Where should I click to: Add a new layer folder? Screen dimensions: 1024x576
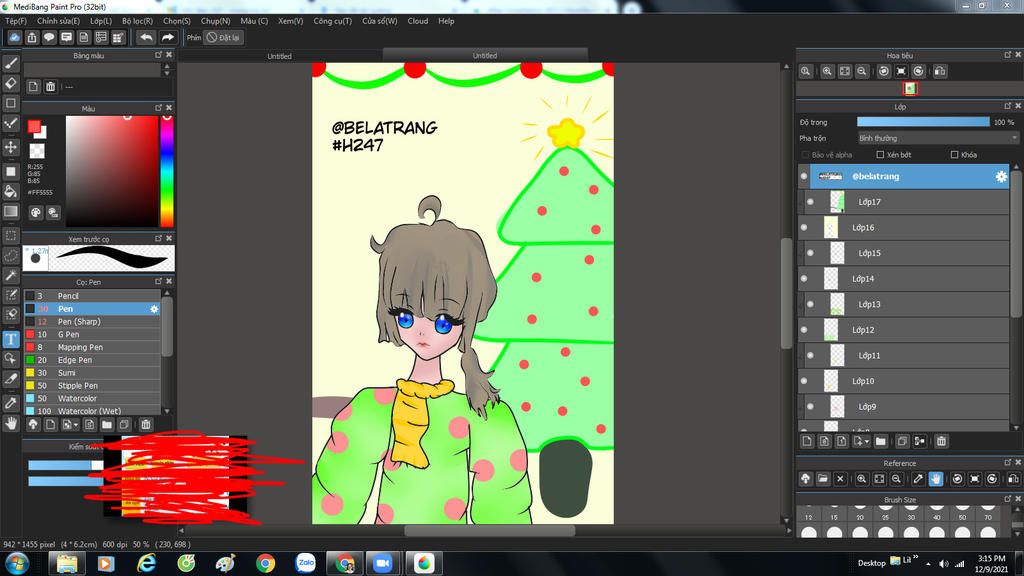coord(880,441)
